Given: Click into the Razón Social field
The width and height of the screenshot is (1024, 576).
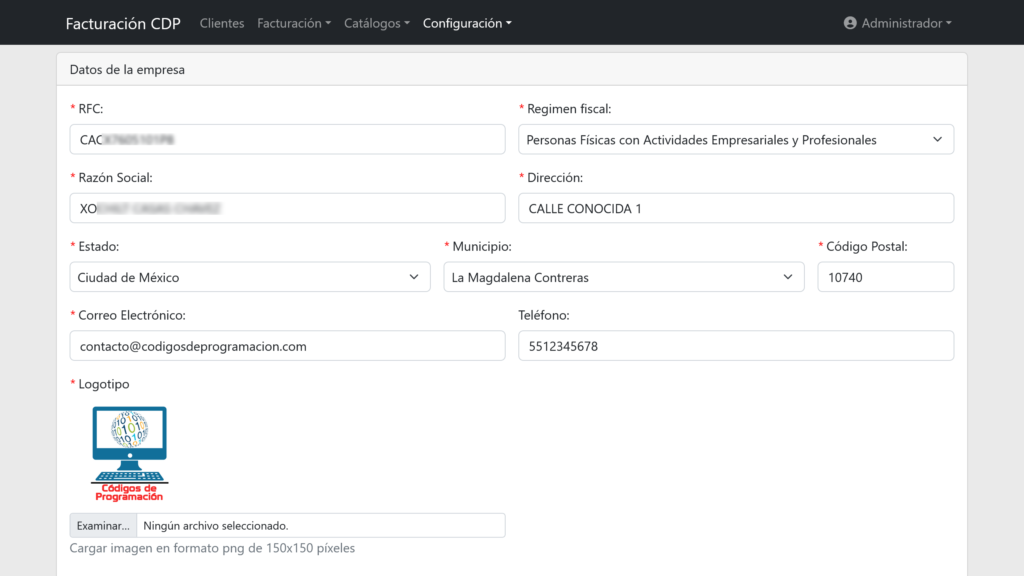Looking at the screenshot, I should click(x=287, y=208).
